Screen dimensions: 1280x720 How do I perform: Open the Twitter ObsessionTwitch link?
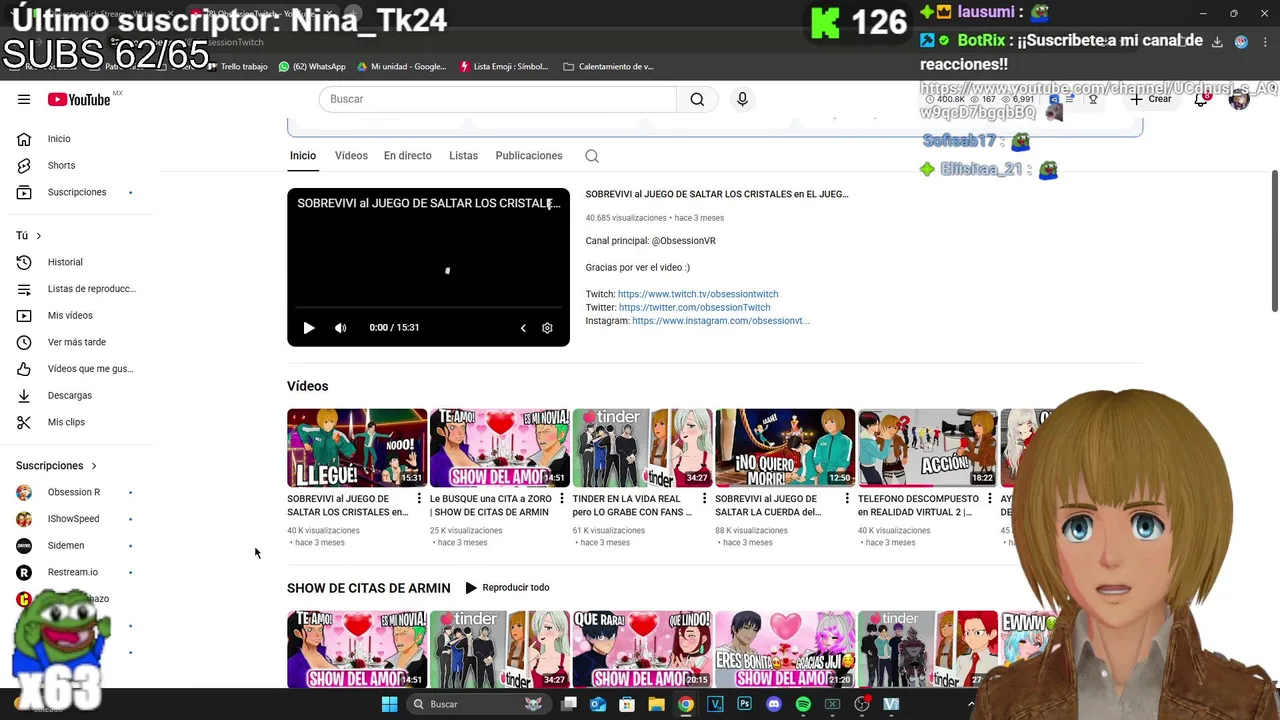(x=694, y=307)
